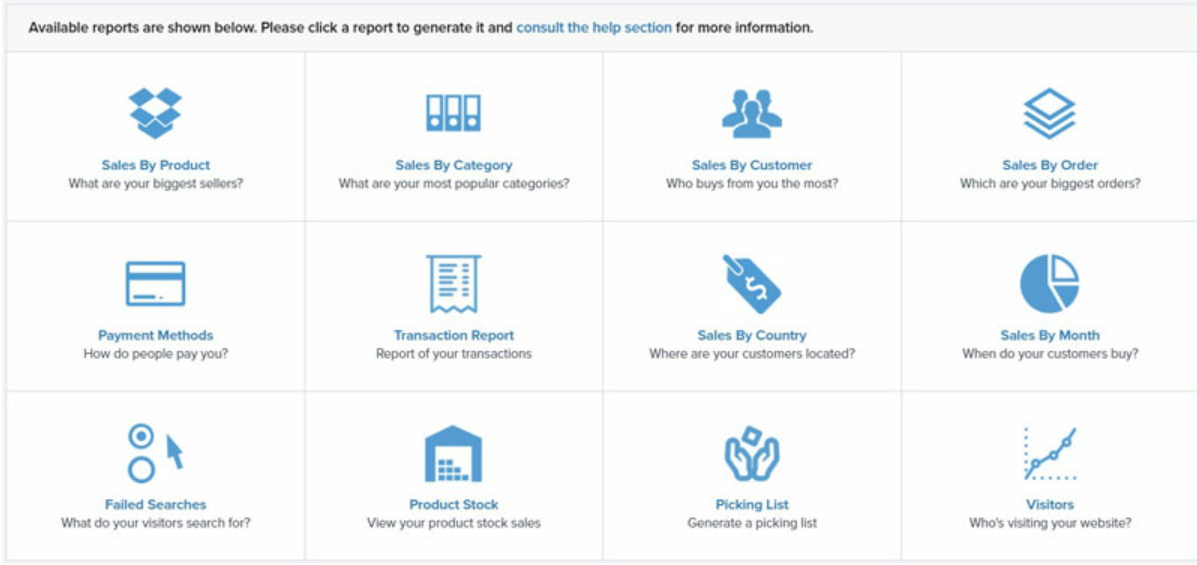Select the Picking List title link
Image resolution: width=1197 pixels, height=565 pixels.
[752, 505]
